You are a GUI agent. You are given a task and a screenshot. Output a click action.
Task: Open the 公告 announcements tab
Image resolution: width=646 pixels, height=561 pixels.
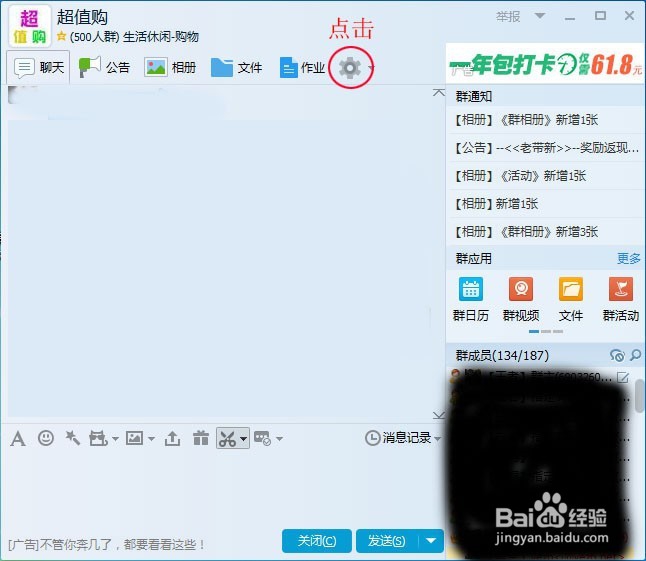click(x=105, y=67)
